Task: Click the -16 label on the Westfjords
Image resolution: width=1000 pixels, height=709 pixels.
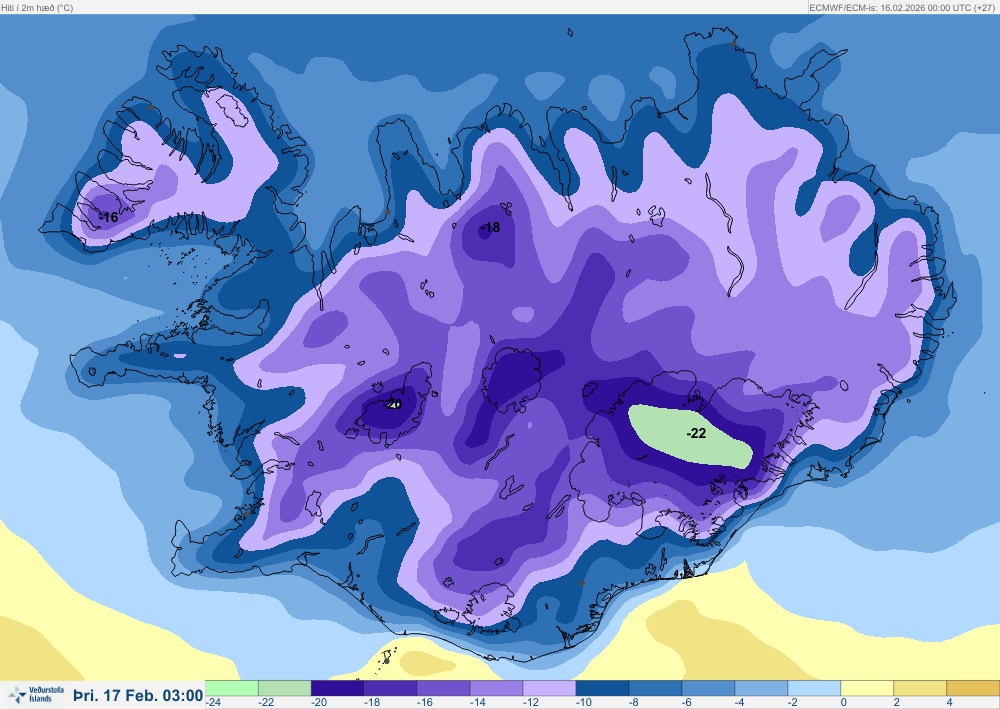Action: pos(109,217)
